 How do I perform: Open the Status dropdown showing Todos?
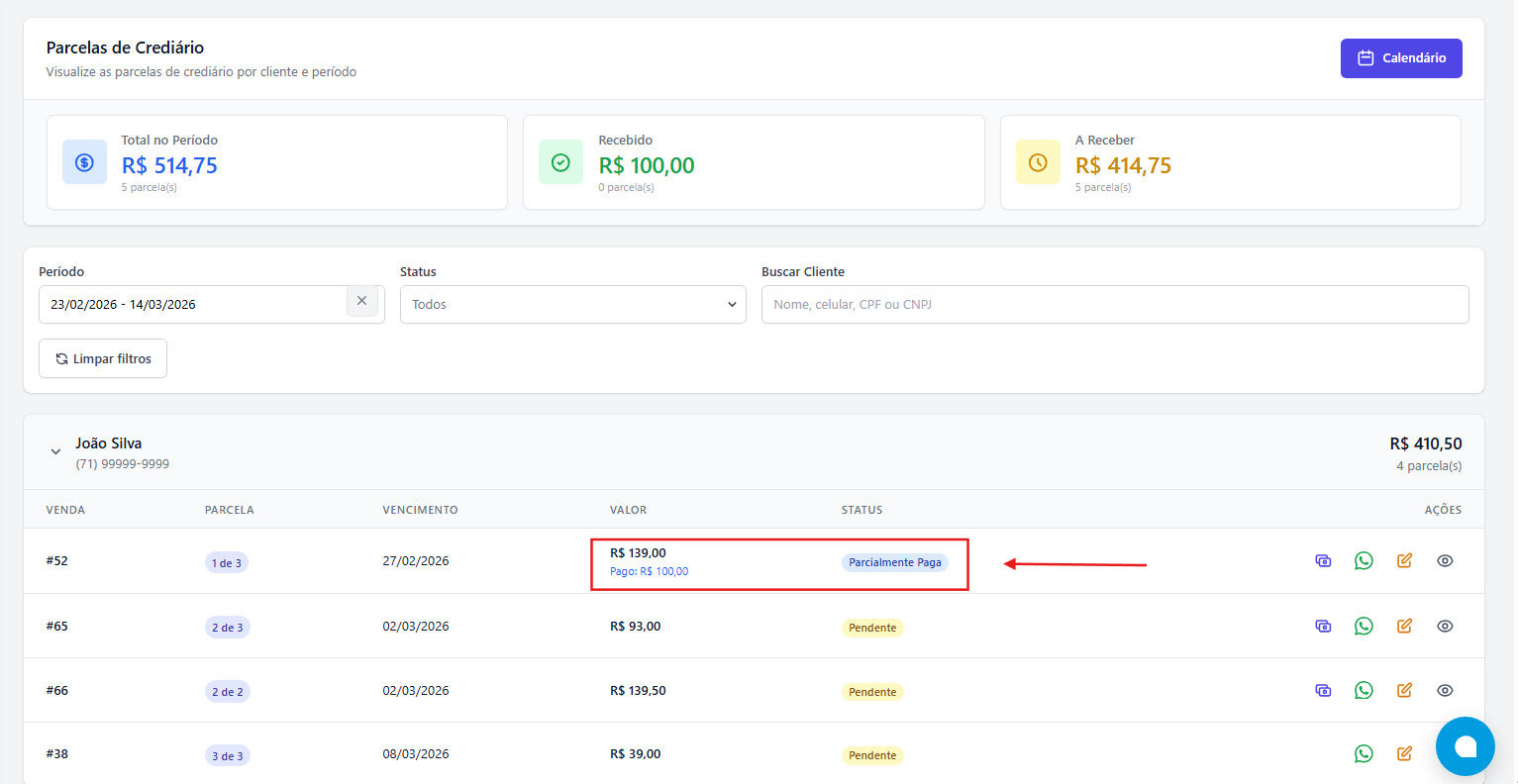(x=572, y=305)
